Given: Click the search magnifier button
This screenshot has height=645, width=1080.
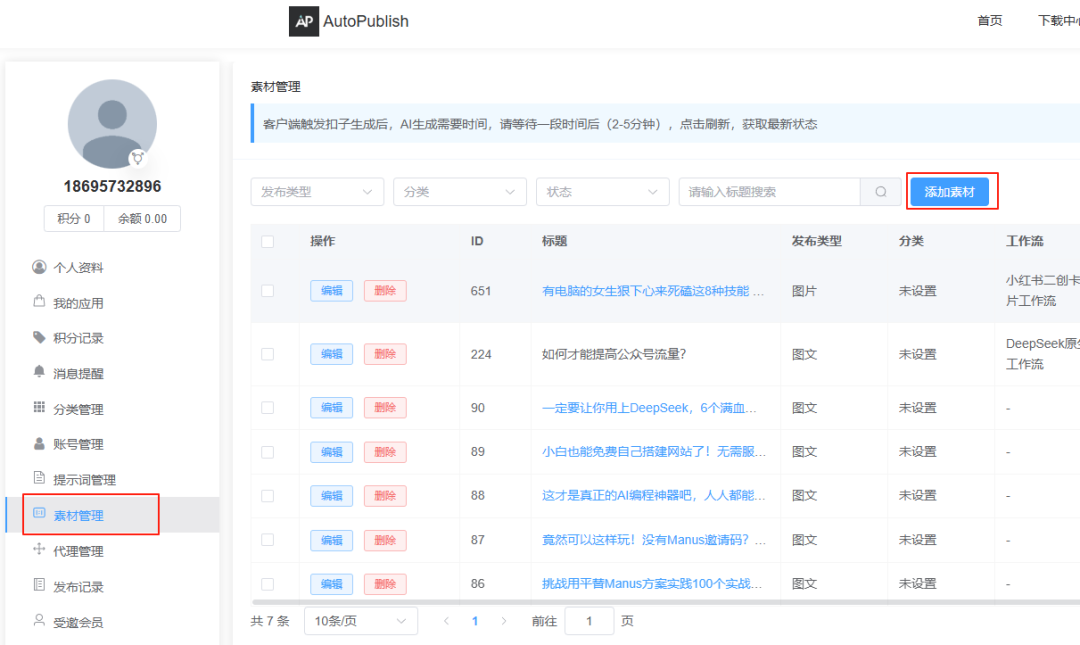Looking at the screenshot, I should (881, 192).
